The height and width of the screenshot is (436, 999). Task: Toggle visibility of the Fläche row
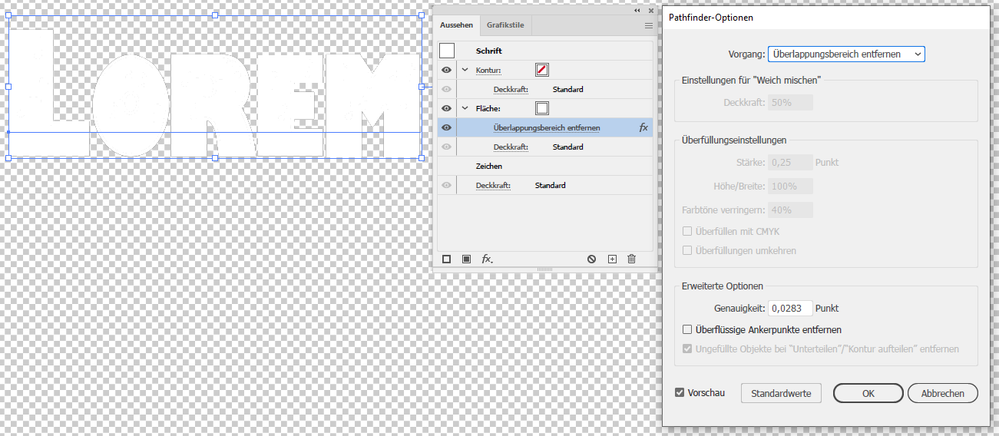[x=447, y=108]
